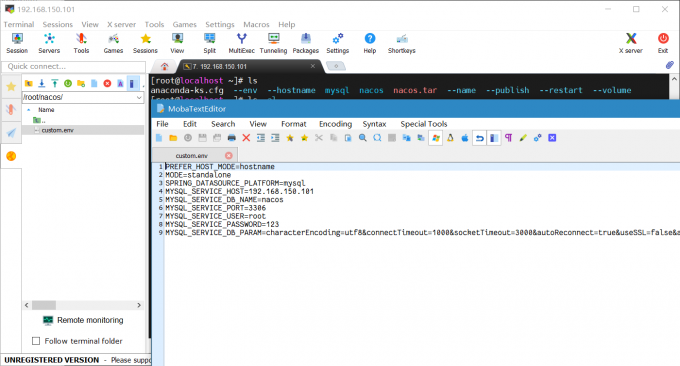This screenshot has width=680, height=366.
Task: Open the parent '..' folder entry
Action: pos(39,120)
